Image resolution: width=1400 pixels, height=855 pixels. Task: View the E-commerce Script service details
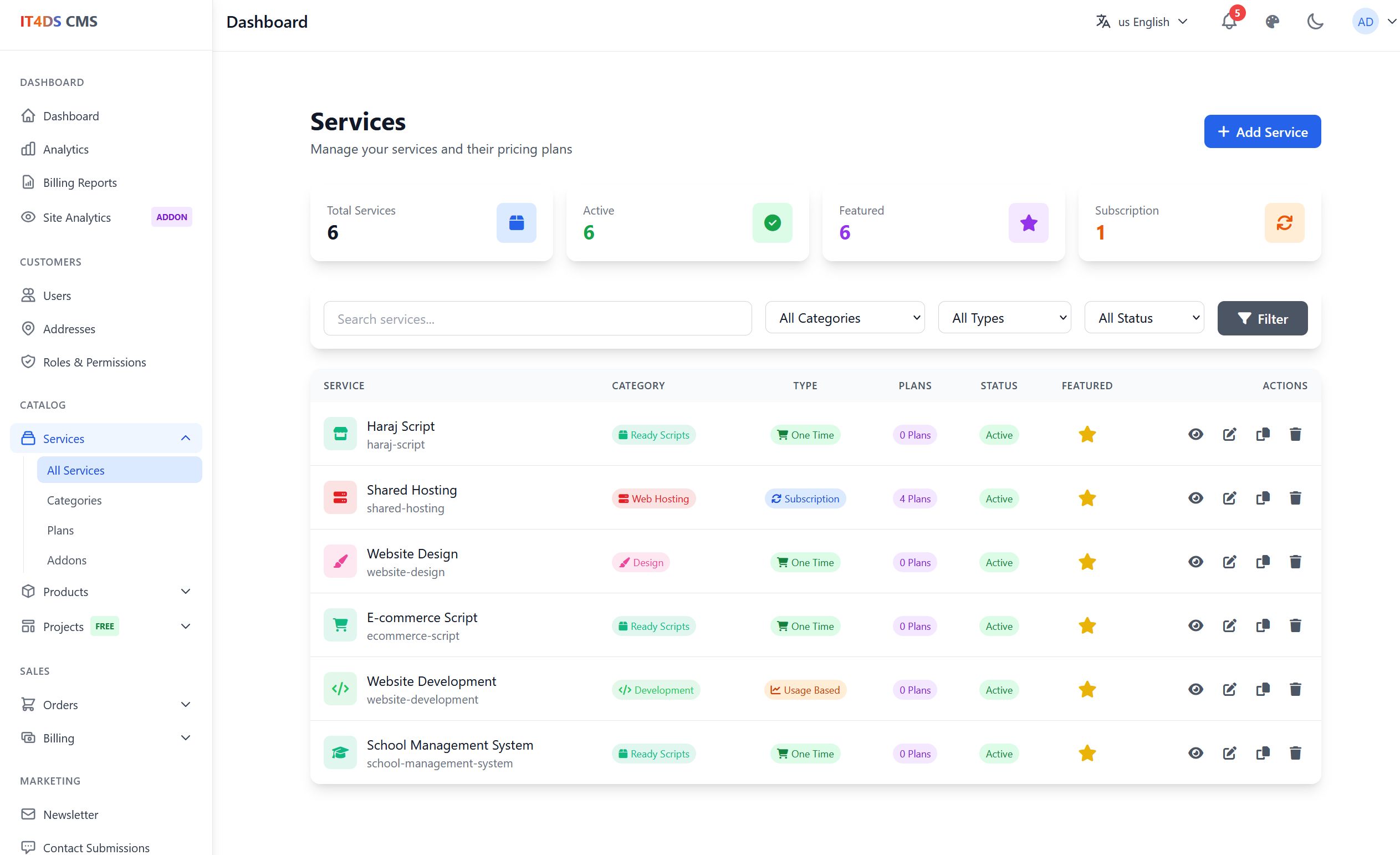click(1195, 626)
